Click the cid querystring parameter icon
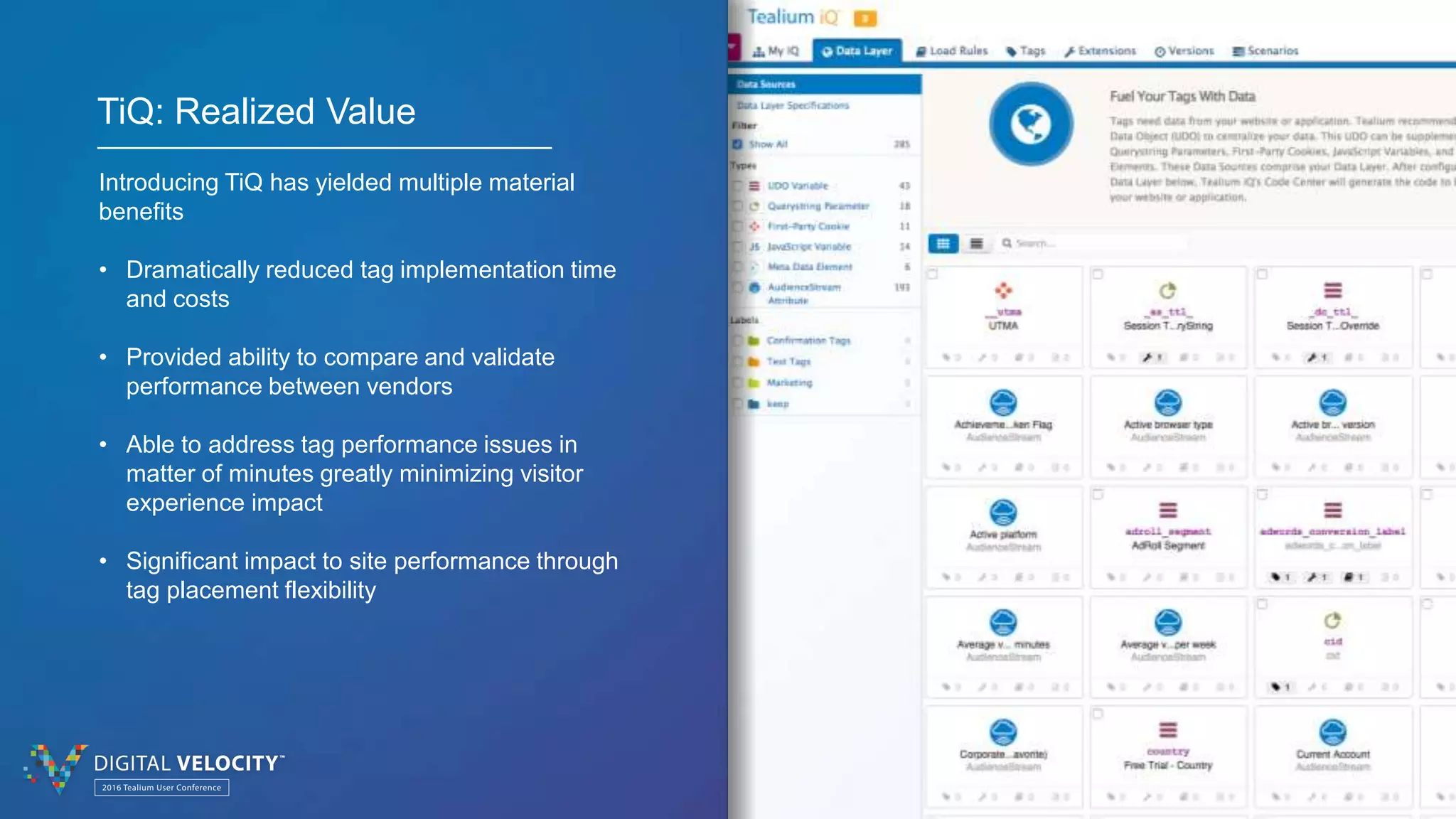1456x819 pixels. pos(1332,621)
